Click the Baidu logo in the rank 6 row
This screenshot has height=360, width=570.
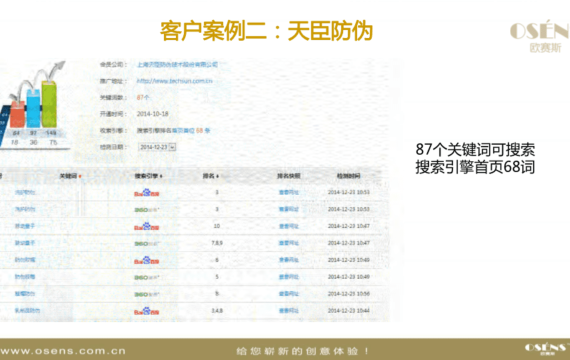click(x=146, y=260)
